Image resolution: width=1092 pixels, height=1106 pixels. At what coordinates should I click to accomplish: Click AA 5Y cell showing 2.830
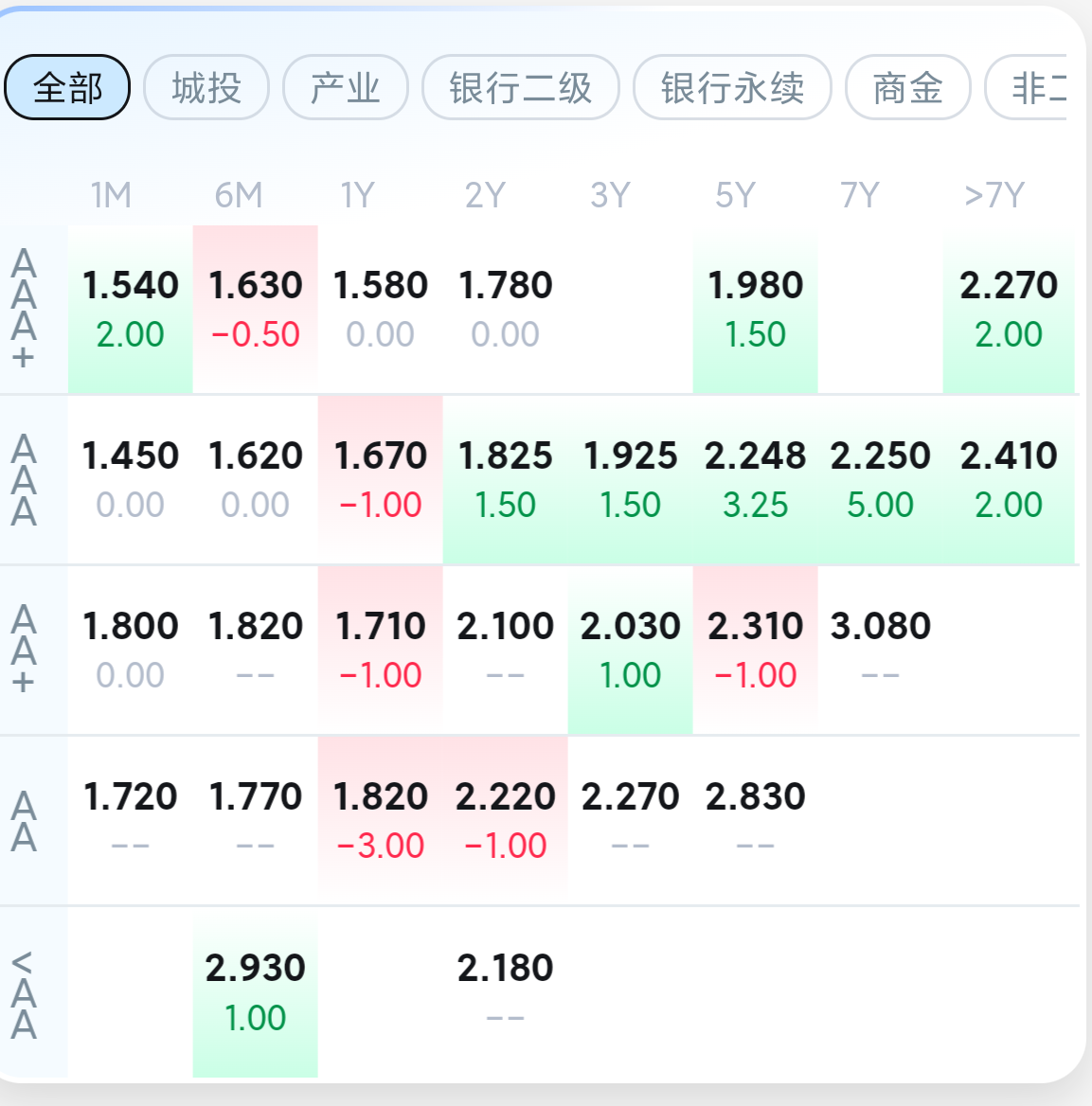[x=755, y=820]
